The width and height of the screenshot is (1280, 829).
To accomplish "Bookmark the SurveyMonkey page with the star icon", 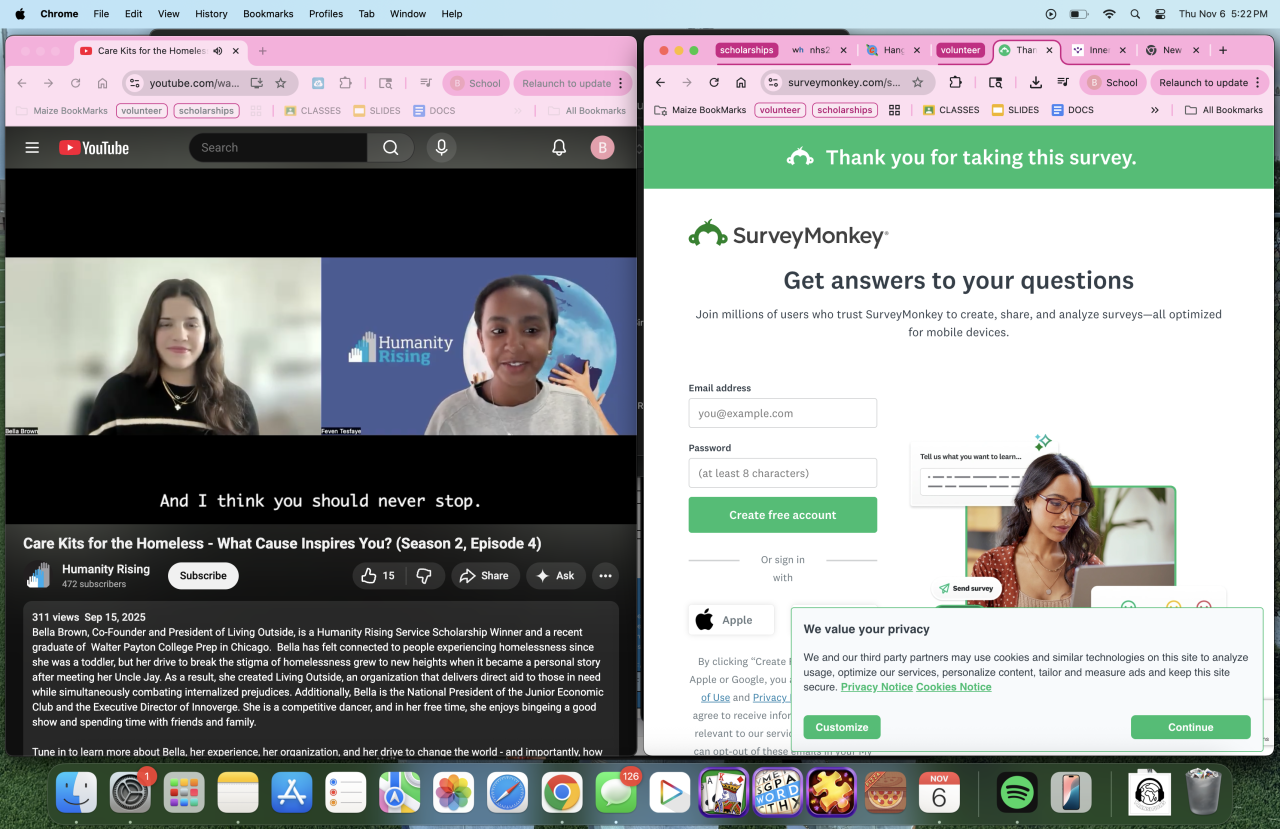I will point(917,83).
